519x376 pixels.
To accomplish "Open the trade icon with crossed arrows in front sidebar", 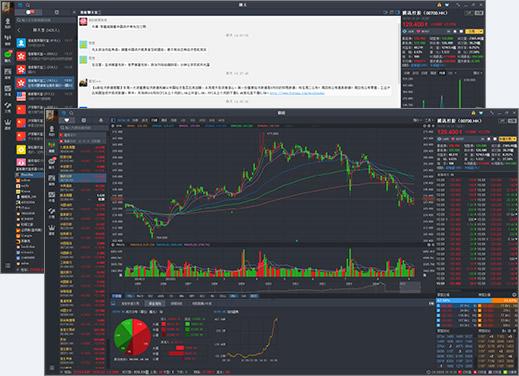I will [x=52, y=213].
